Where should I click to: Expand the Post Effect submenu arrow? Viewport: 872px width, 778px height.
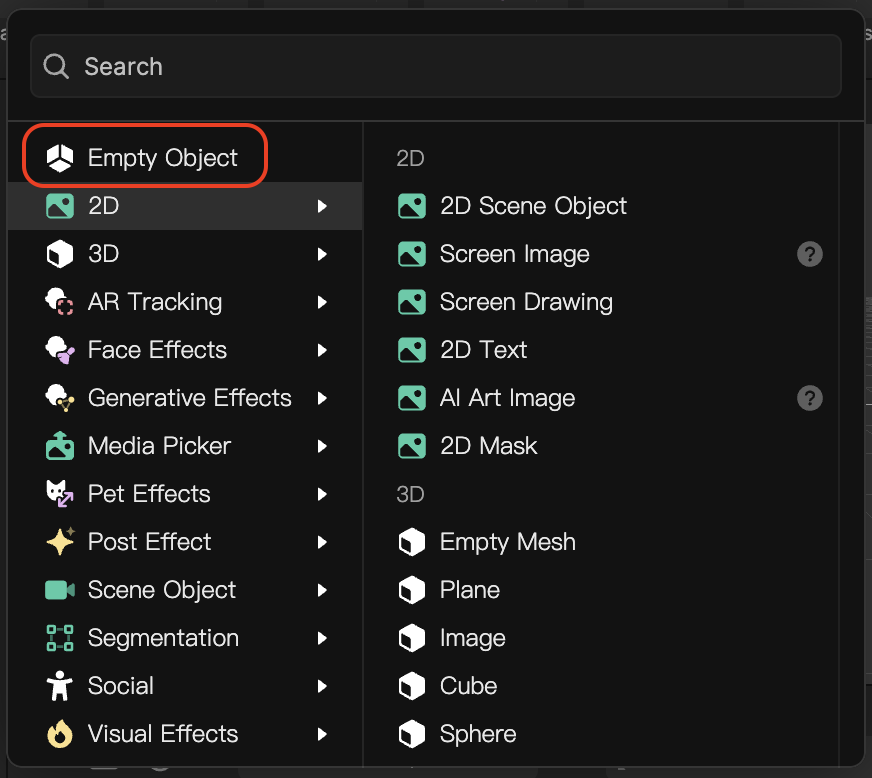point(321,542)
